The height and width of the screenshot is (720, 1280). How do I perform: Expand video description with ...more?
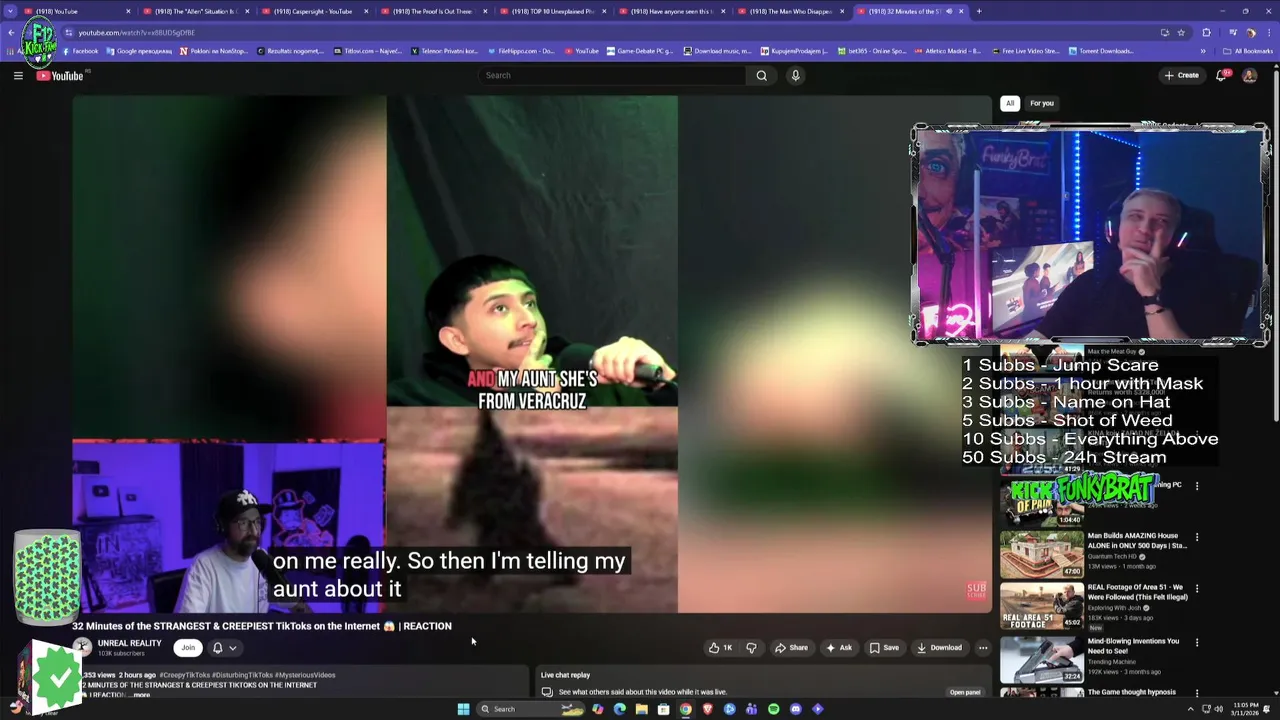click(141, 695)
